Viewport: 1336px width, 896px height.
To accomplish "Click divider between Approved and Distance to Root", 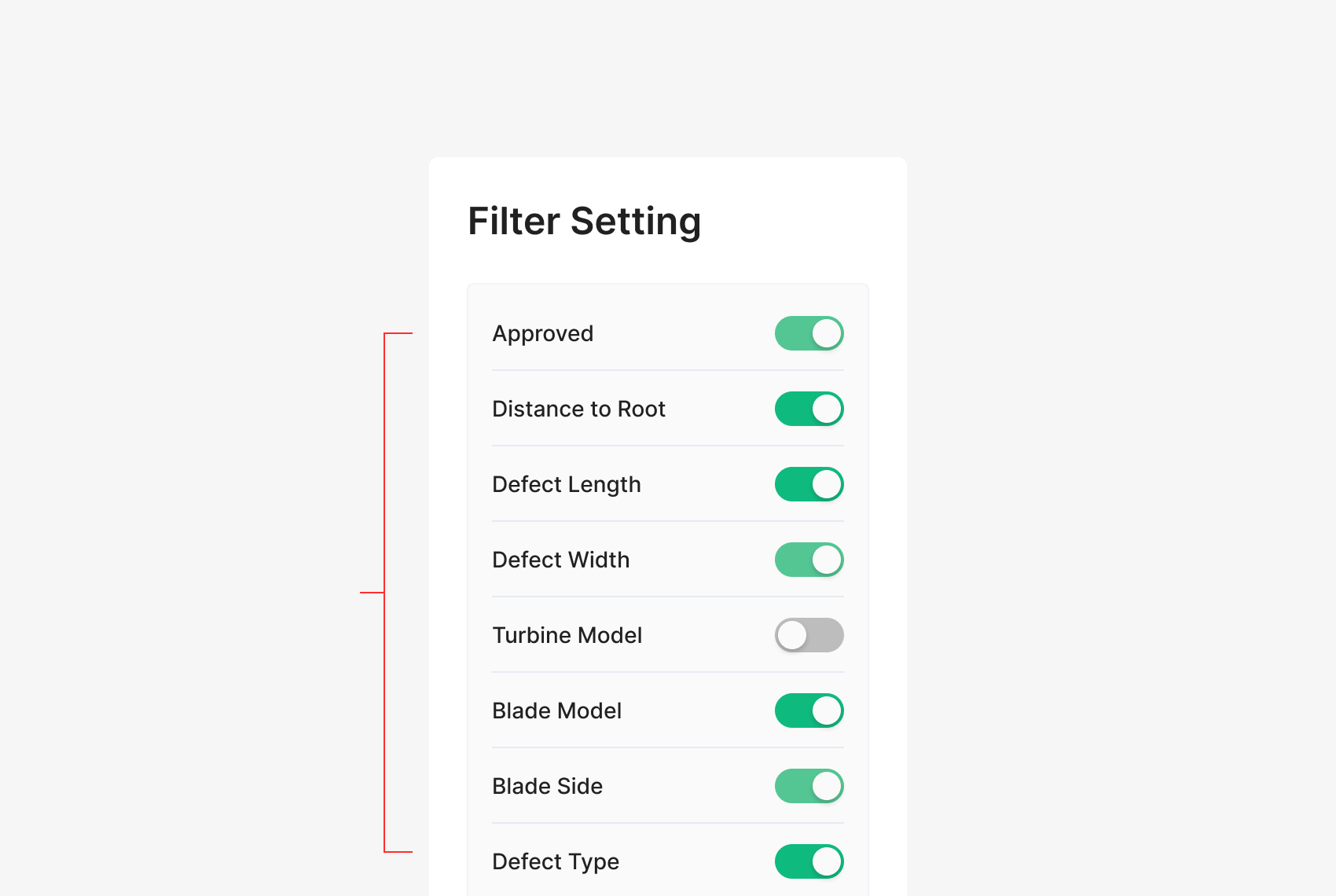I will pos(668,370).
